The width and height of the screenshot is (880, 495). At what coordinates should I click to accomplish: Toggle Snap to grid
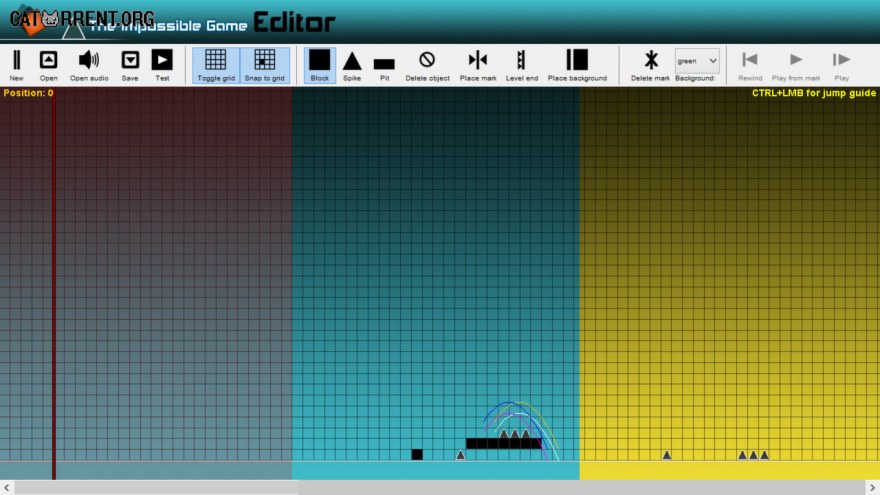pos(264,65)
